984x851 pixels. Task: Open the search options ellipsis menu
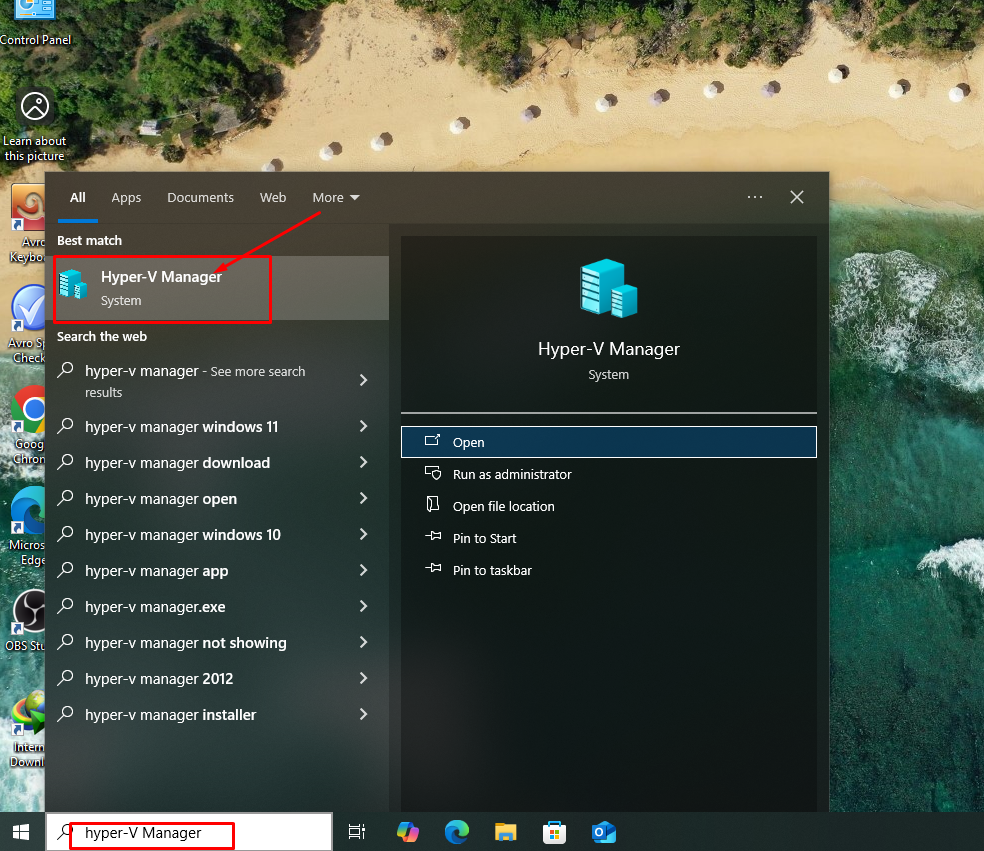point(755,197)
